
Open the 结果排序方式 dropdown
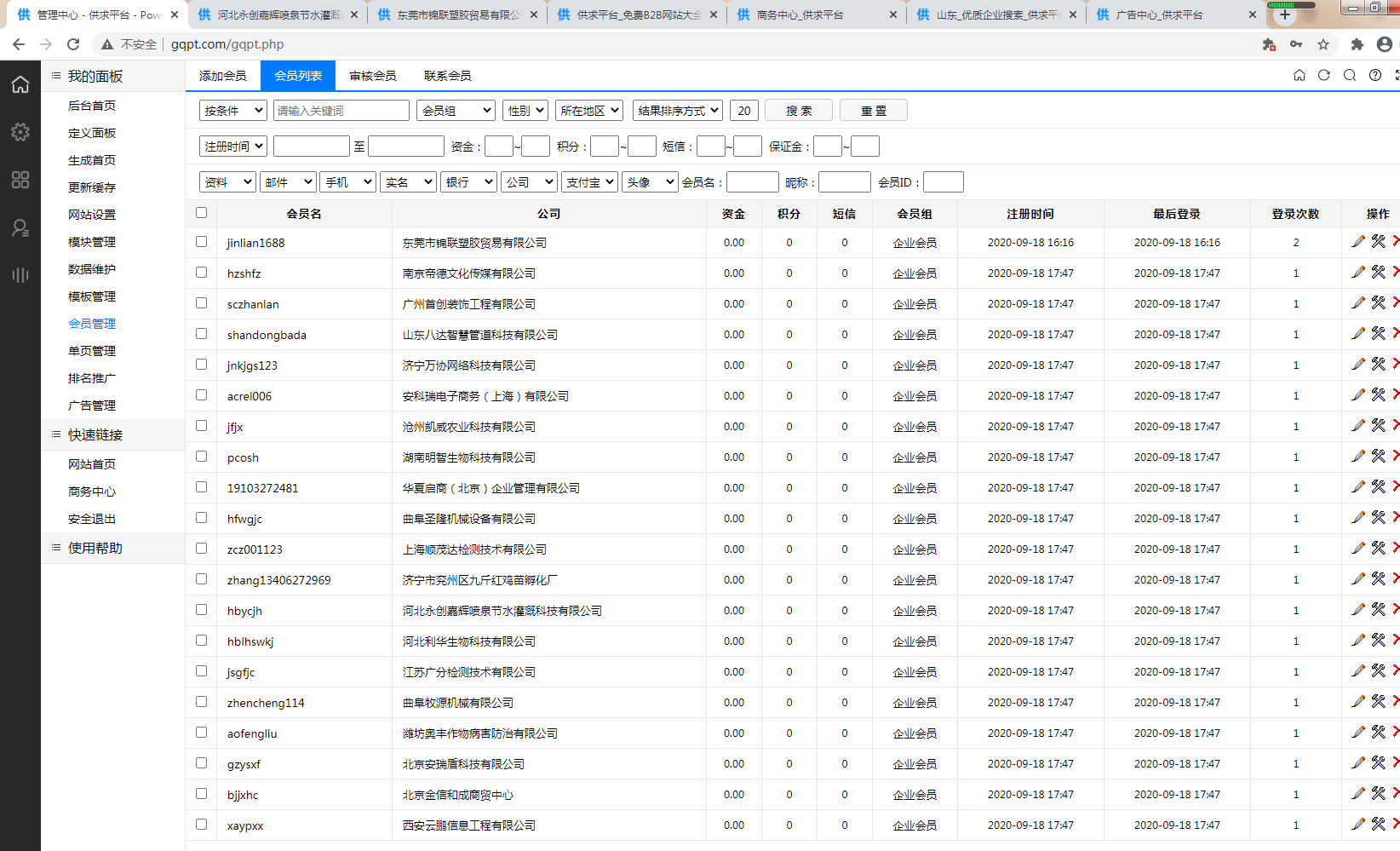click(678, 111)
